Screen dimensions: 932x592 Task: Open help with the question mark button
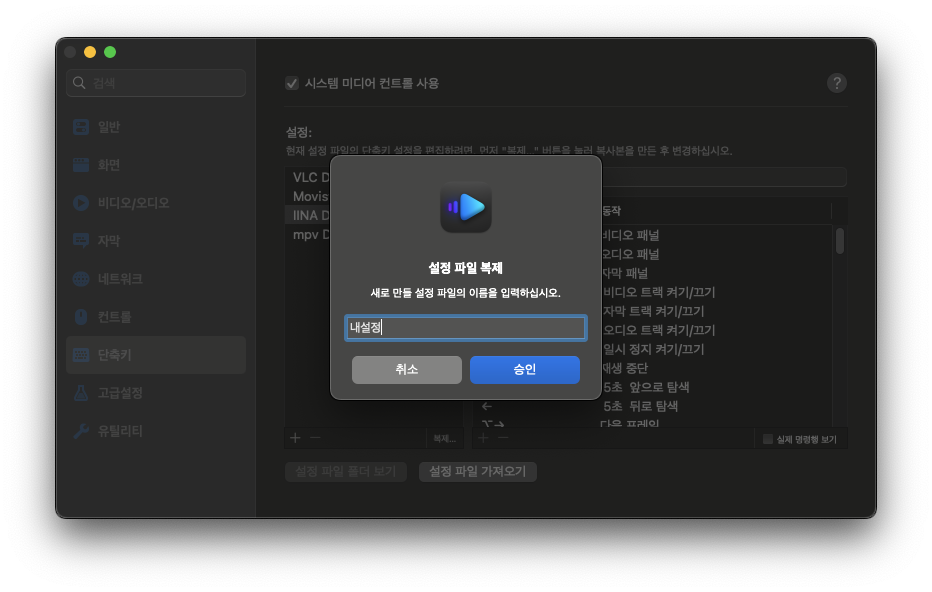click(836, 83)
